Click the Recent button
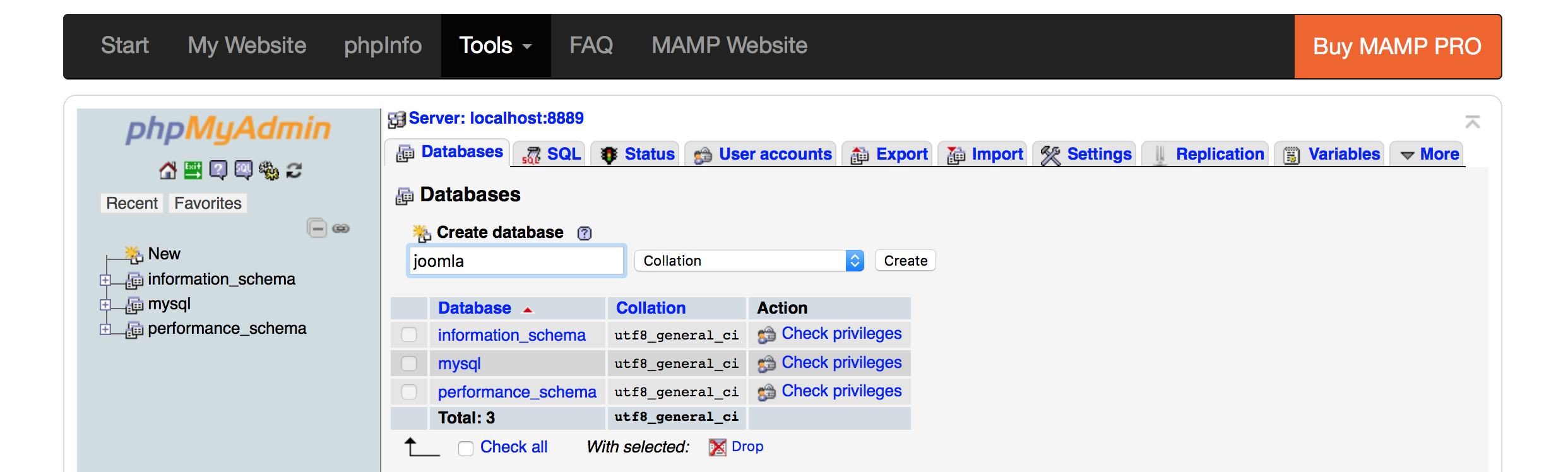1568x472 pixels. [131, 203]
